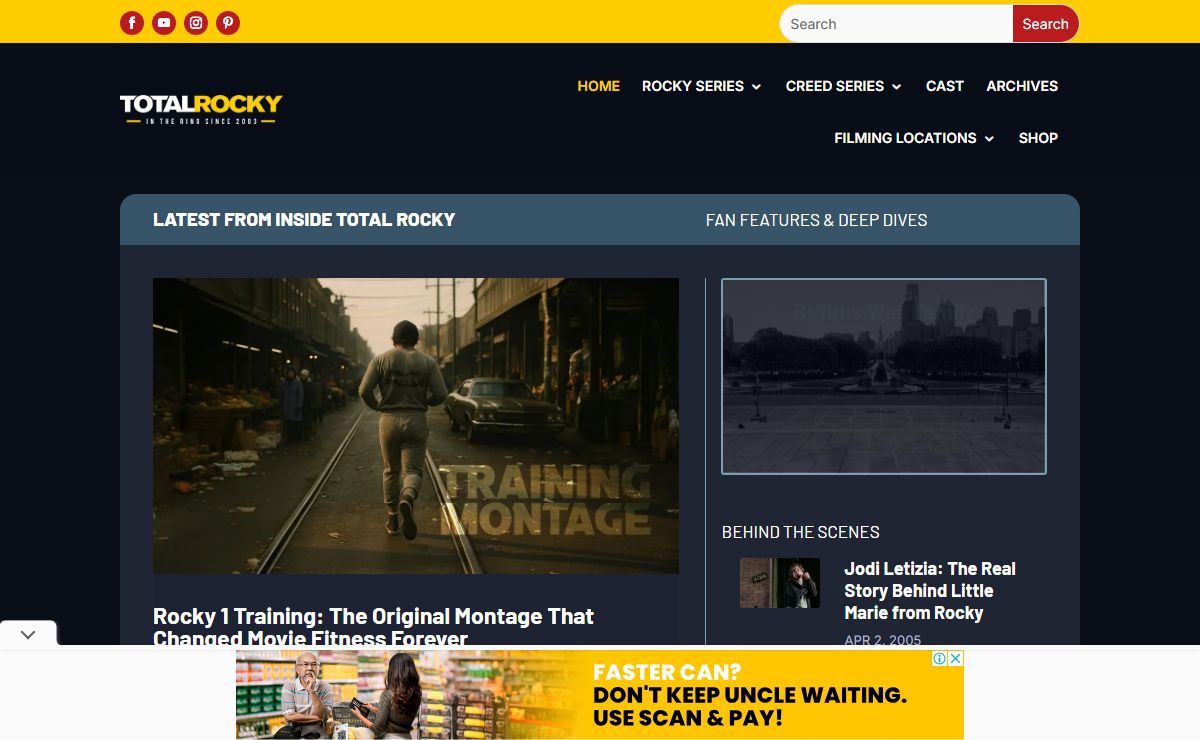The height and width of the screenshot is (740, 1200).
Task: Open the Jodi Letizia Little Marie article
Action: coord(930,591)
